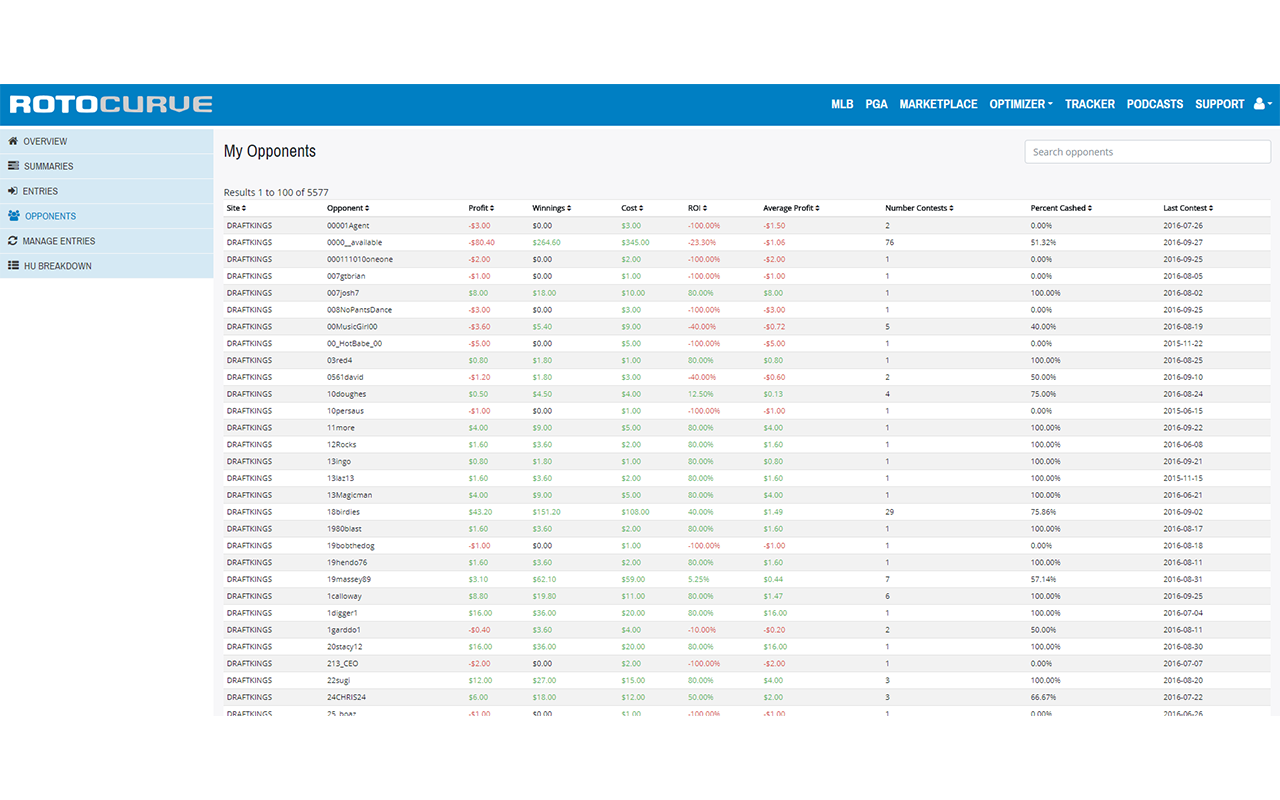The image size is (1280, 800).
Task: Expand the Optimizer dropdown menu
Action: coord(1021,104)
